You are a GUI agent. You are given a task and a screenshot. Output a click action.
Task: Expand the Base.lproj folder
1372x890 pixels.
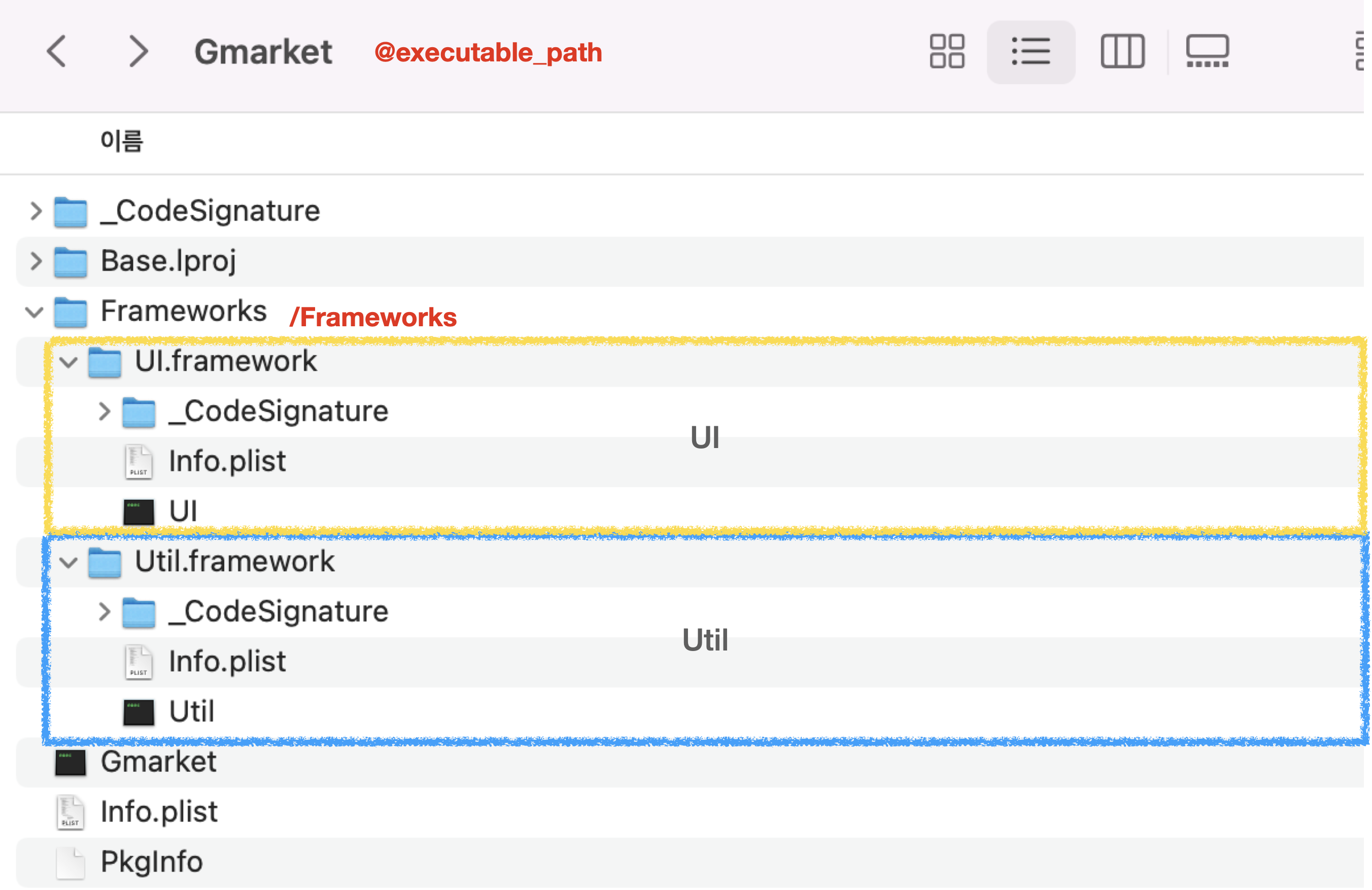coord(36,261)
